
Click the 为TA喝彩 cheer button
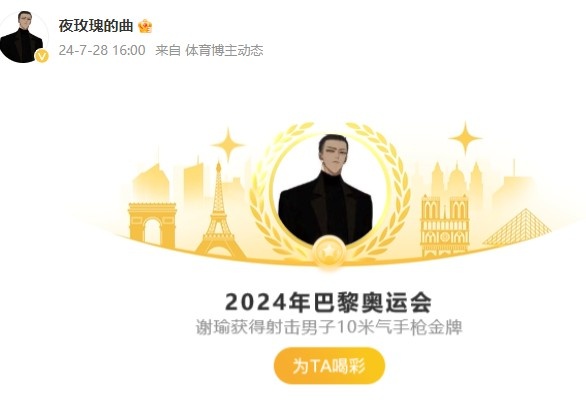coord(329,366)
